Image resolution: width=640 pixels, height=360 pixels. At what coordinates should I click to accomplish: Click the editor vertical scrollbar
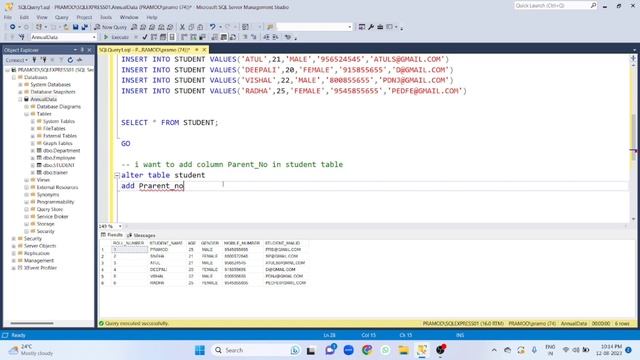pyautogui.click(x=633, y=139)
